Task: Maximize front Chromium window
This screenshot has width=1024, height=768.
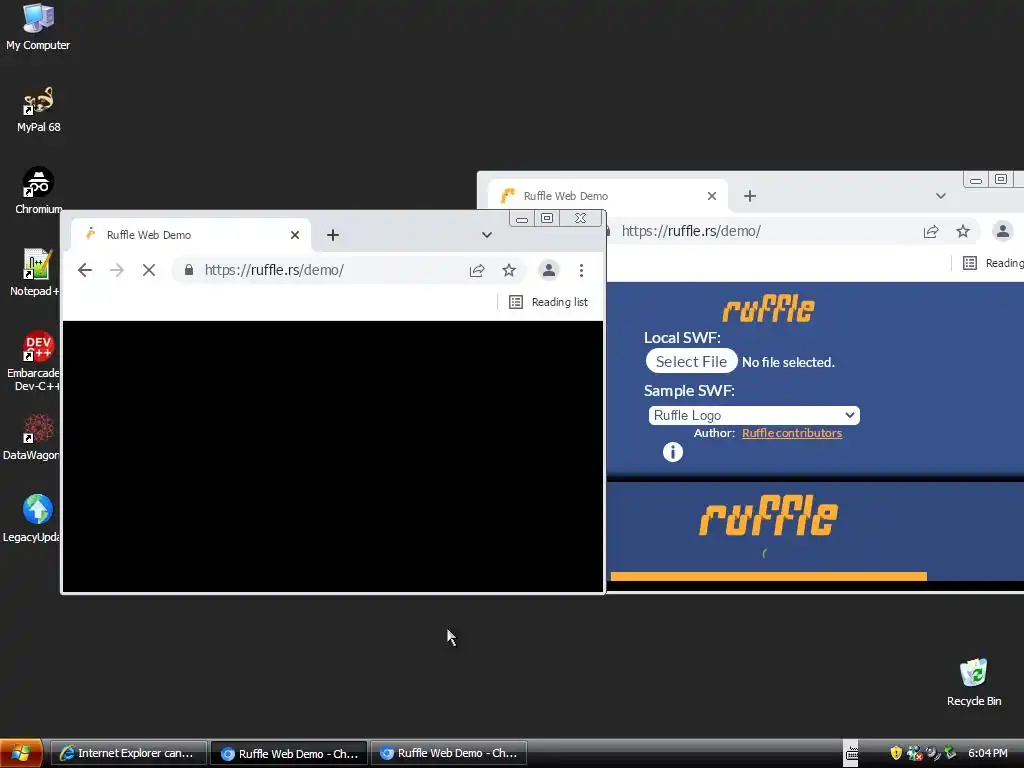Action: point(547,218)
